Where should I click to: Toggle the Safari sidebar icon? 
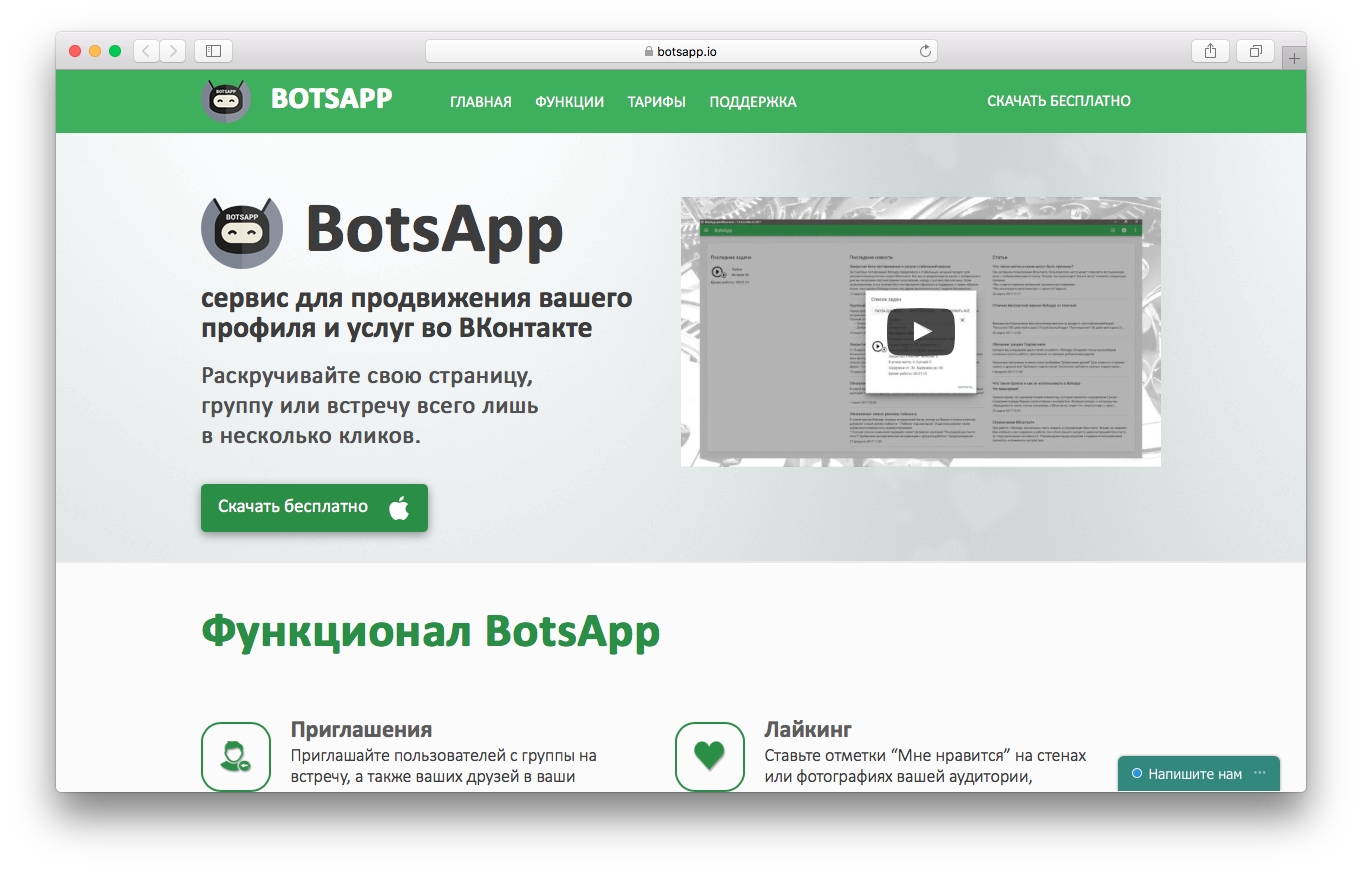click(213, 51)
